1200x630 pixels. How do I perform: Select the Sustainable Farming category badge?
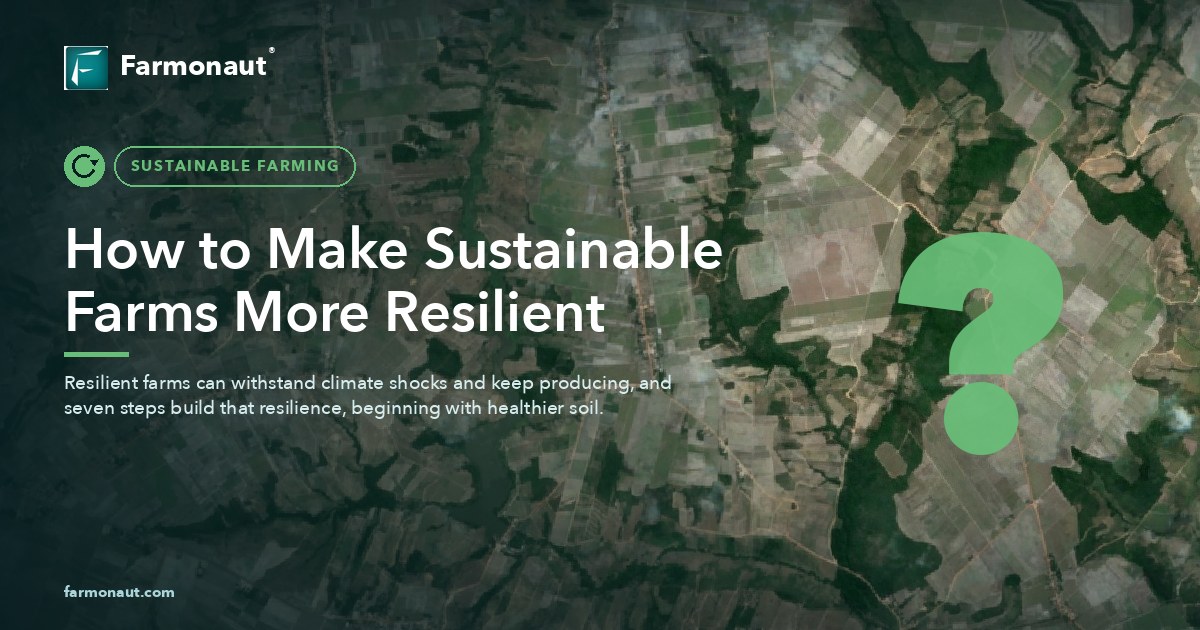235,166
